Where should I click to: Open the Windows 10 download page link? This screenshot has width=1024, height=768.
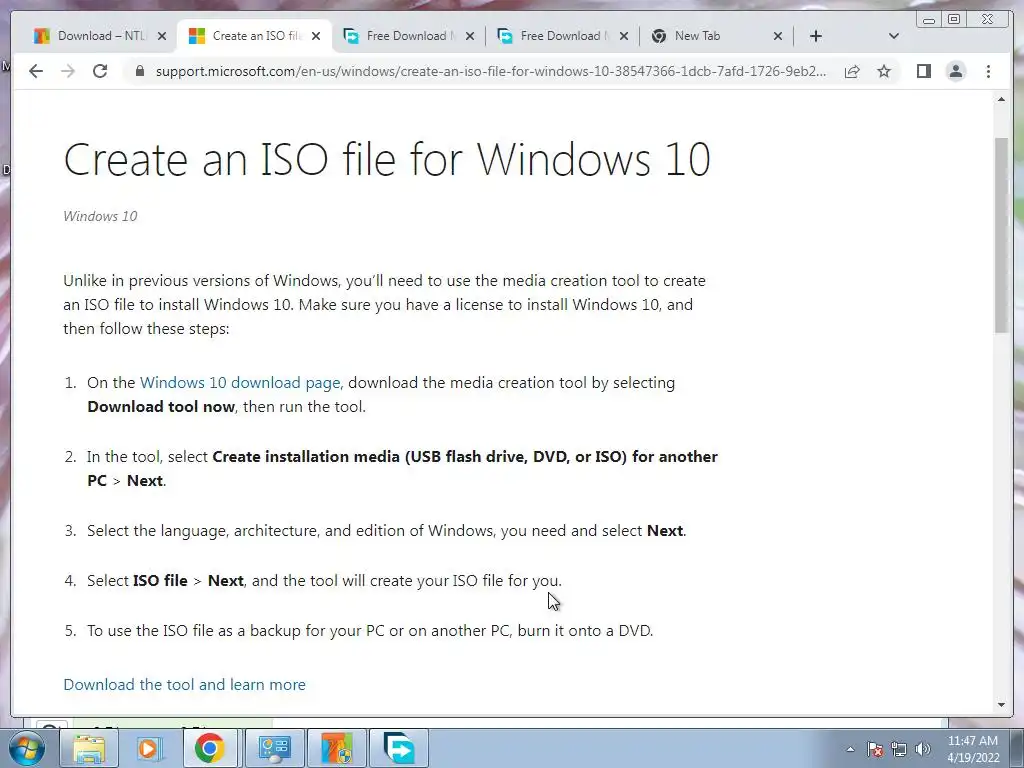(240, 383)
